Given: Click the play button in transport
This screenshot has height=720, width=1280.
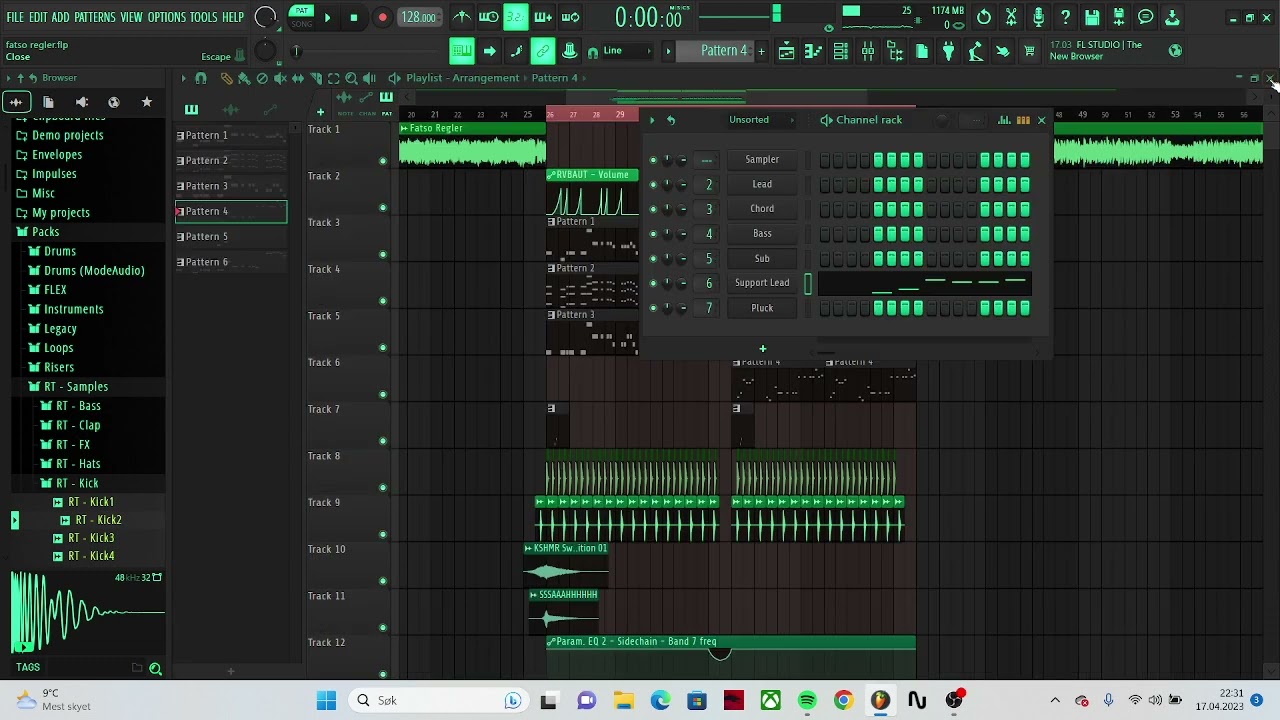Looking at the screenshot, I should pyautogui.click(x=327, y=17).
